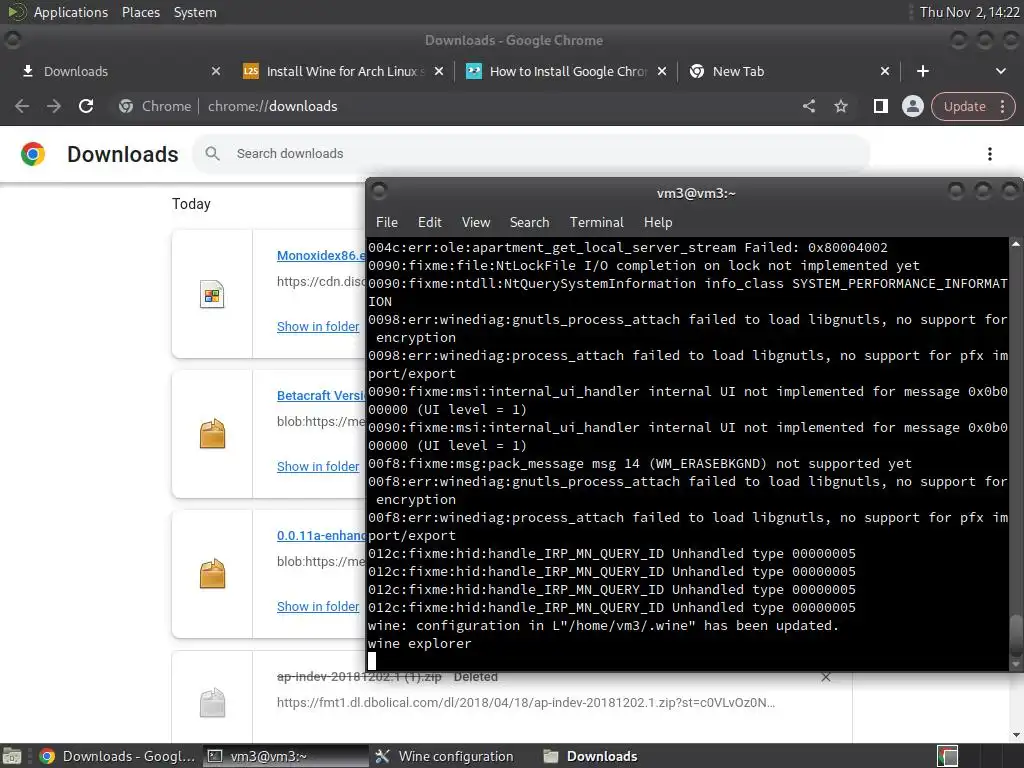Open the Applications panel menu

71,12
